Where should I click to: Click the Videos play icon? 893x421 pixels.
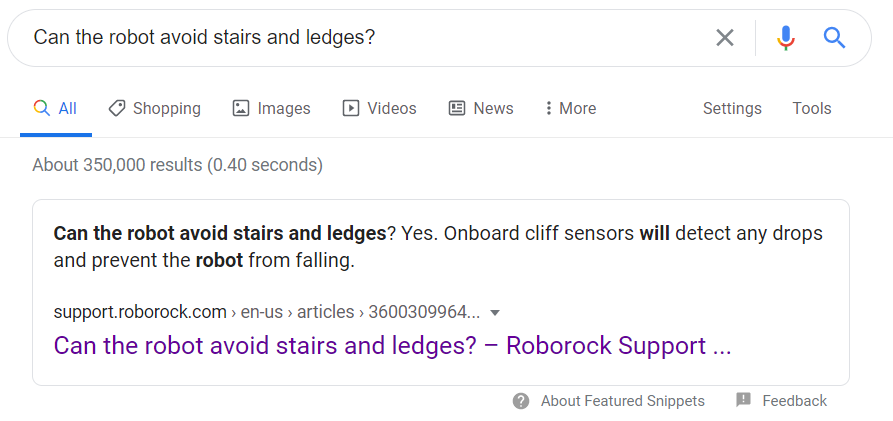350,108
